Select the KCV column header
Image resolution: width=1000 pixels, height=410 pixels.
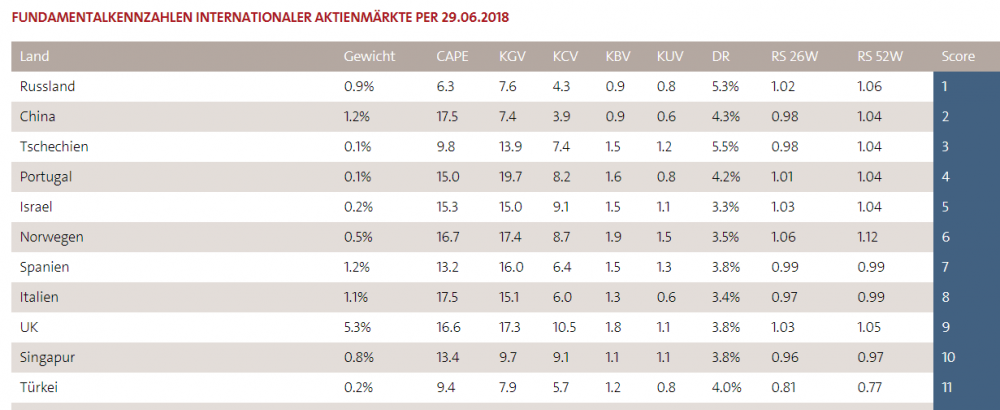tap(566, 57)
